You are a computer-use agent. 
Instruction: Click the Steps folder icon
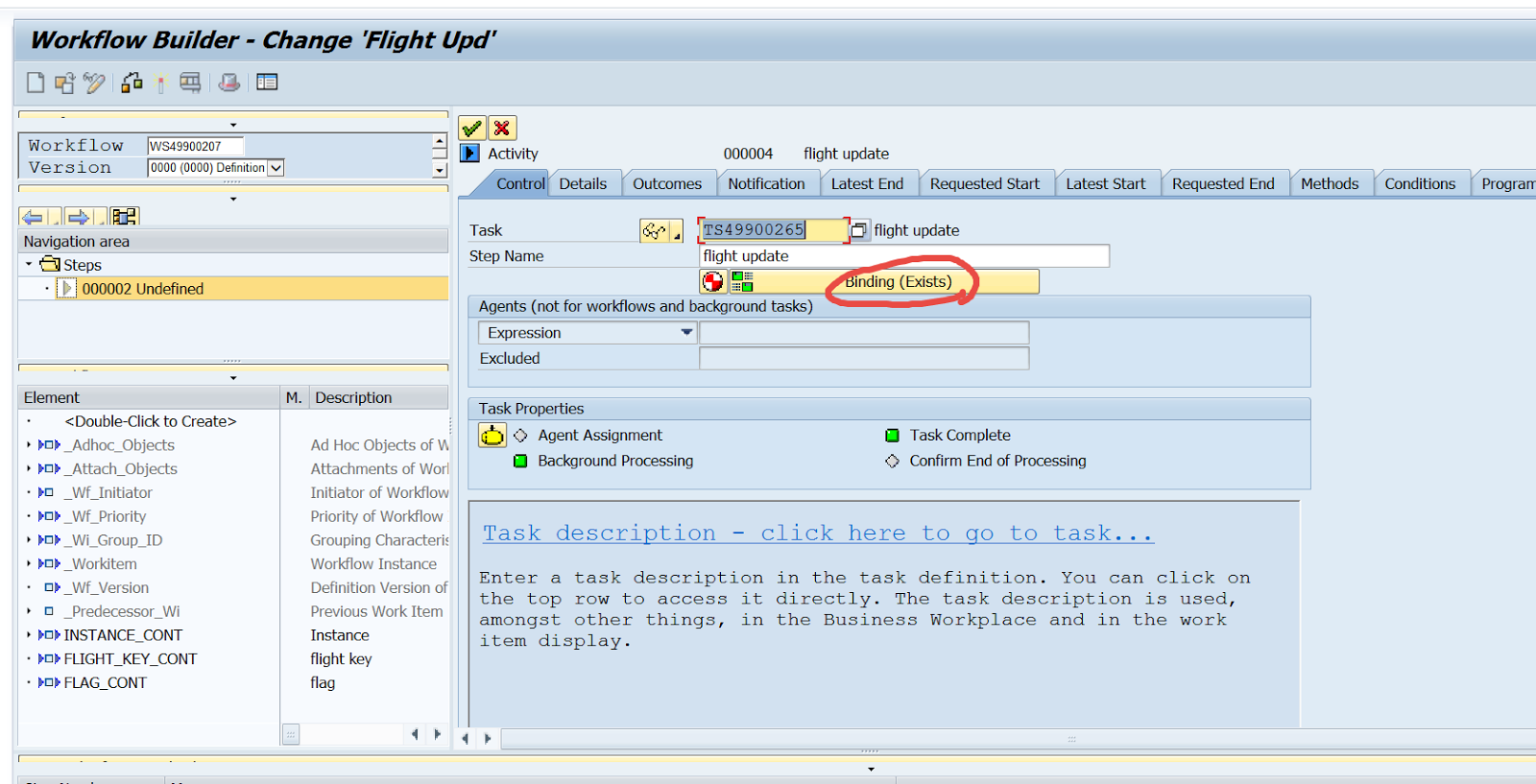click(x=50, y=264)
